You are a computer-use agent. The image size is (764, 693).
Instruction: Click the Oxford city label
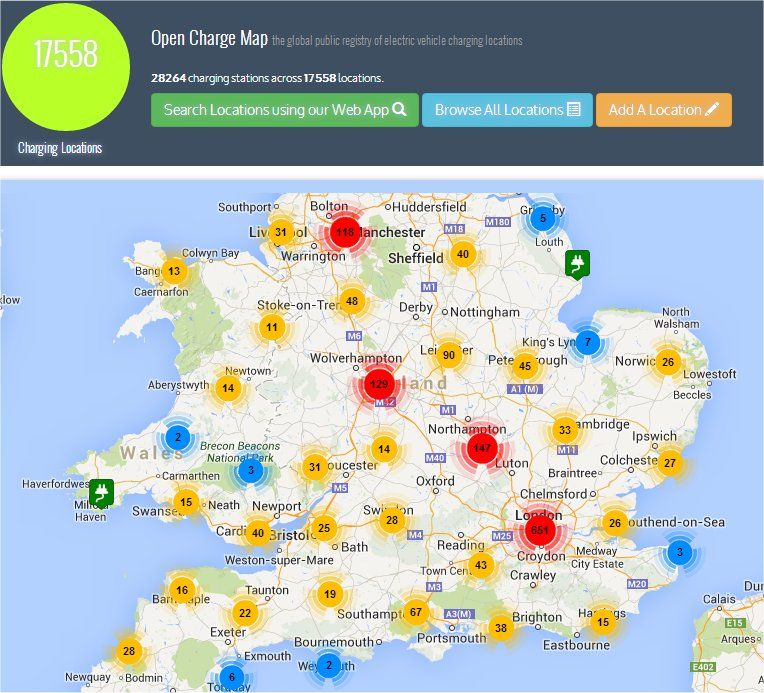435,481
